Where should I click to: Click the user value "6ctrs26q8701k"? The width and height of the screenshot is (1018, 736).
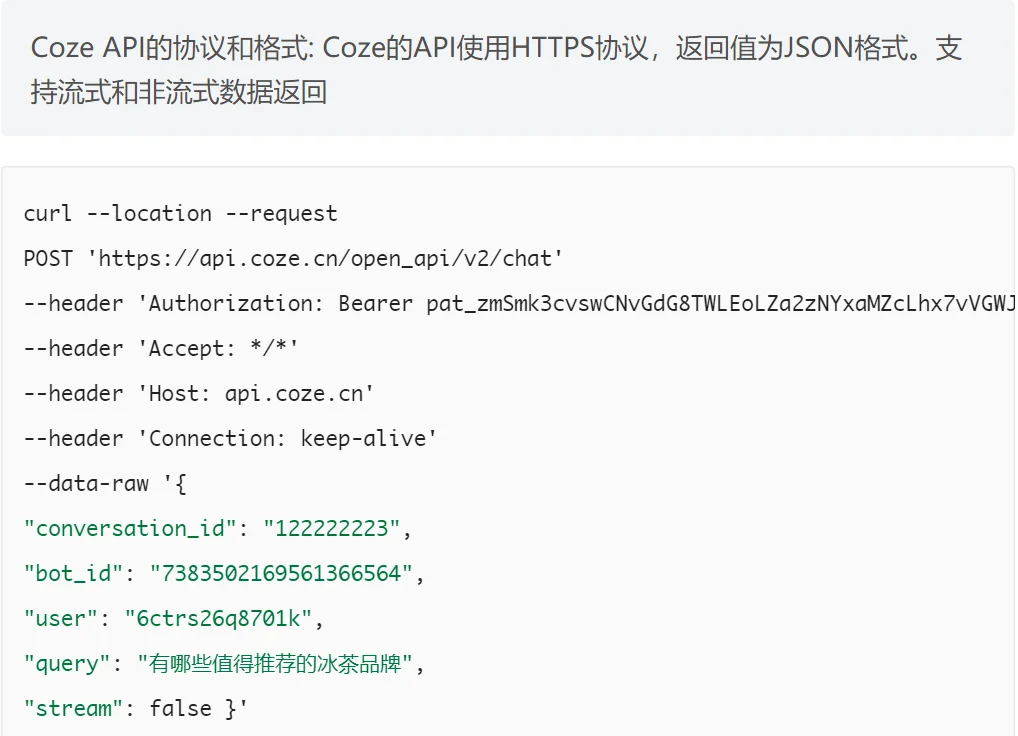218,619
